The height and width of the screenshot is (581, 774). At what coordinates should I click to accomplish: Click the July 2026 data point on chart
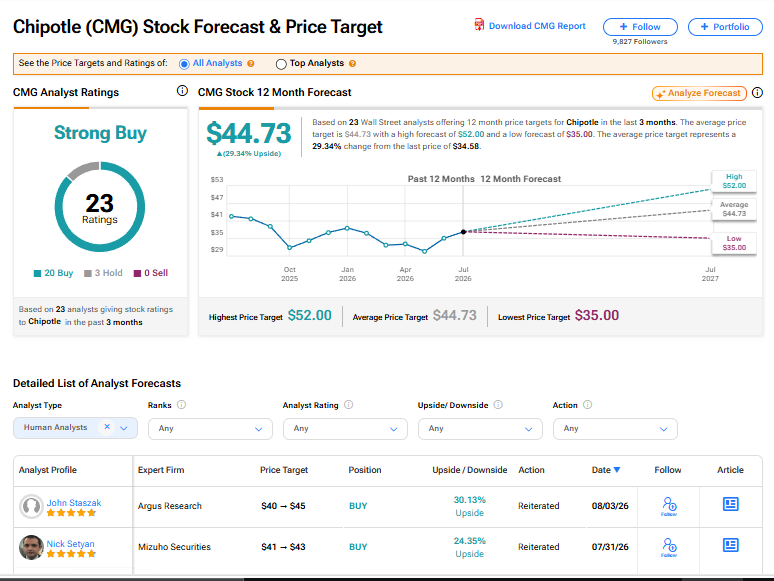[463, 232]
